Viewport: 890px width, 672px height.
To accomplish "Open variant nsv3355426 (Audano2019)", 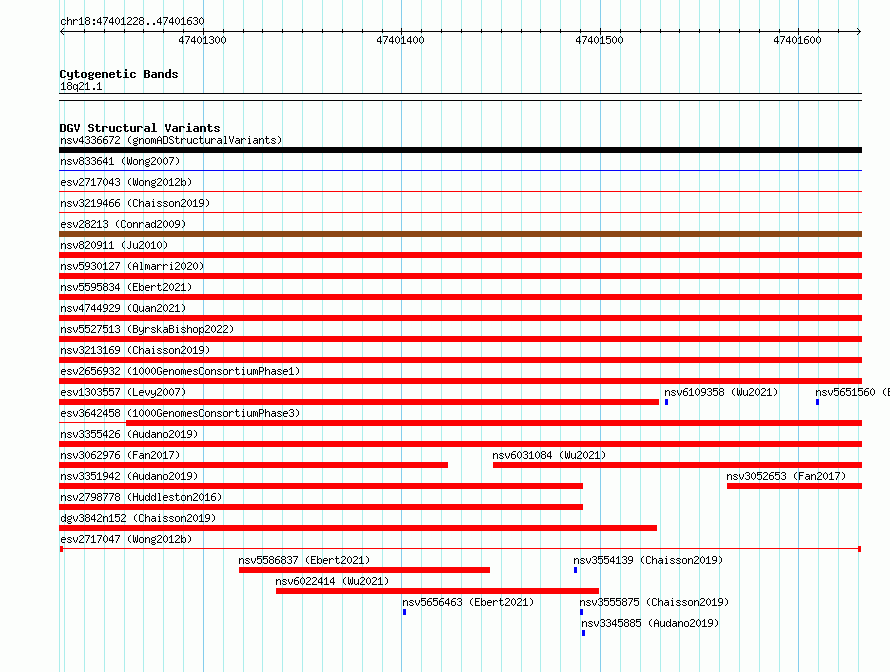I will 129,434.
